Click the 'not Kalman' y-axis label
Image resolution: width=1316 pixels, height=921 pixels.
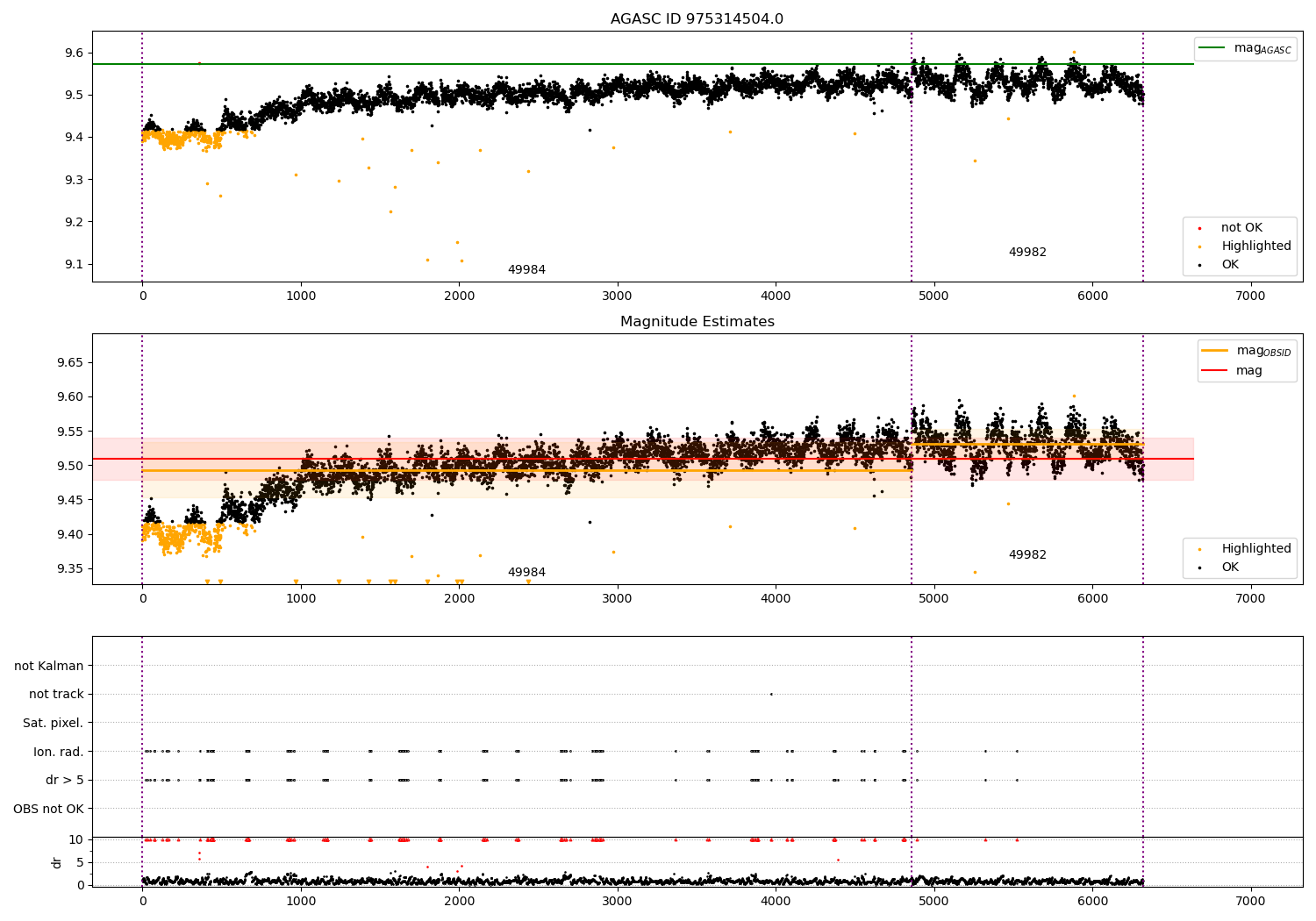pyautogui.click(x=49, y=667)
